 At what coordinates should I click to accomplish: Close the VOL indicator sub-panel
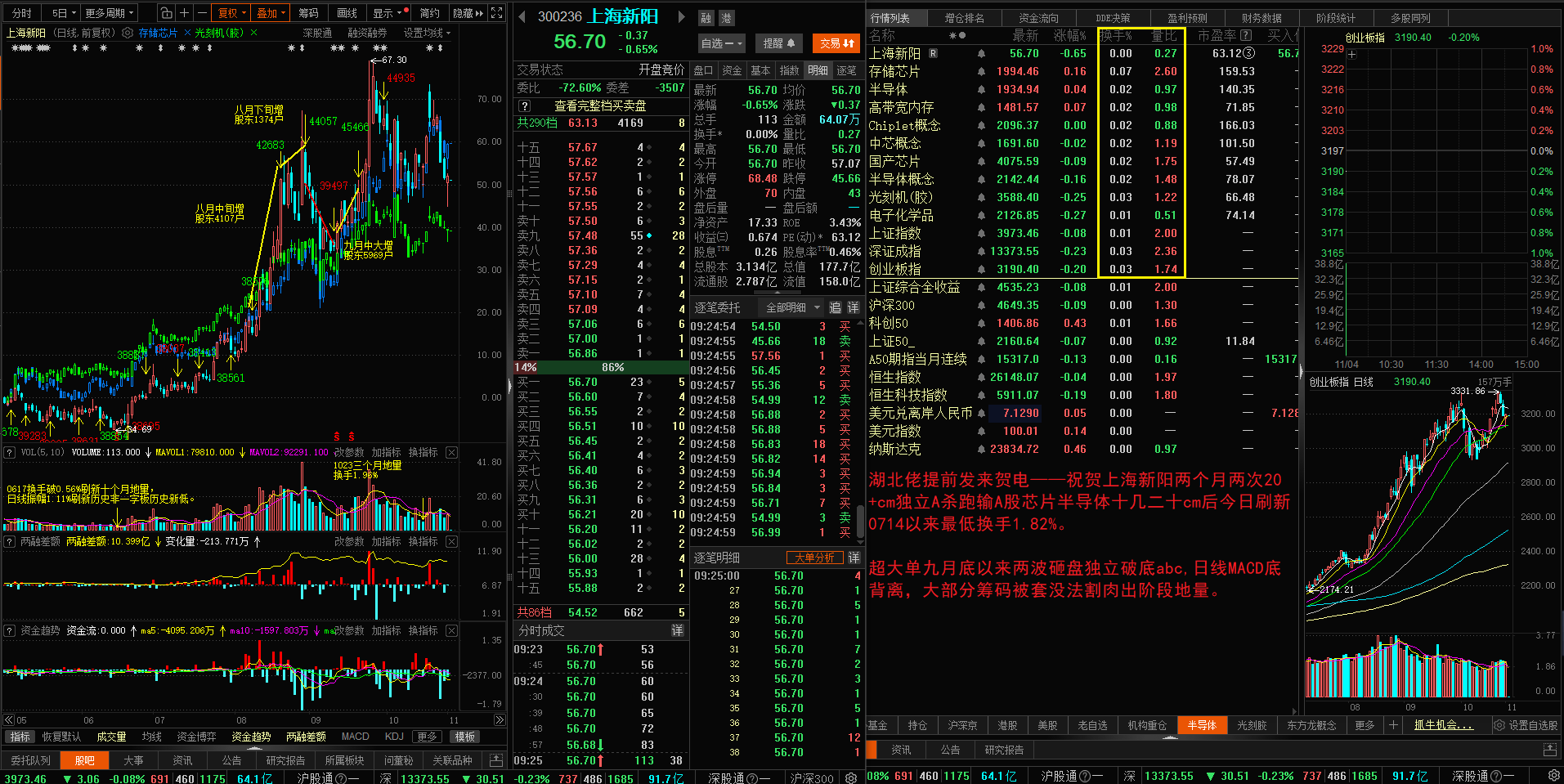coord(451,452)
